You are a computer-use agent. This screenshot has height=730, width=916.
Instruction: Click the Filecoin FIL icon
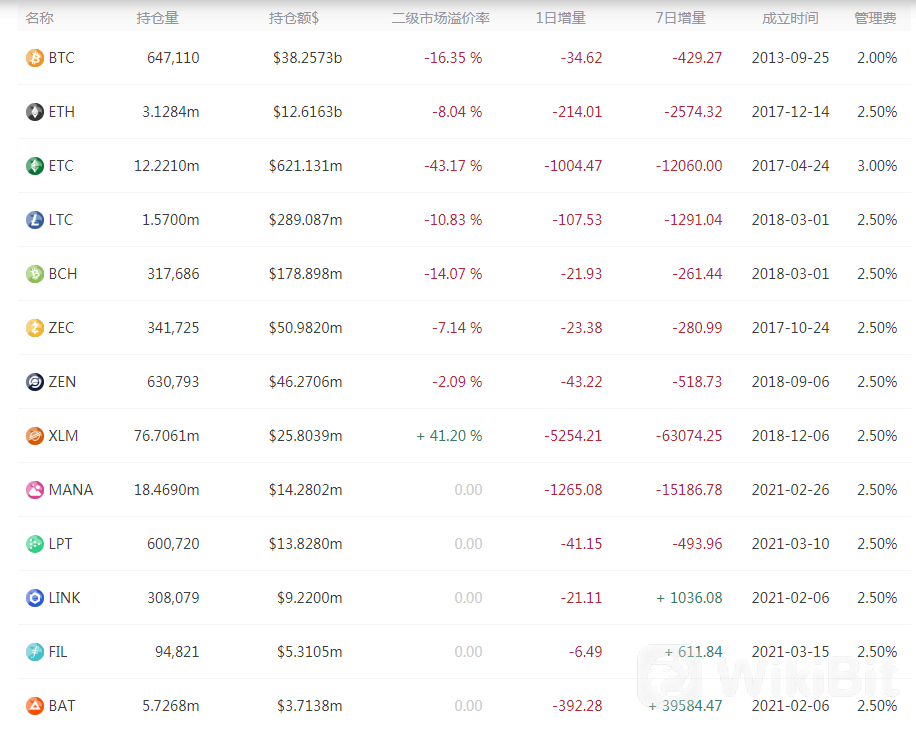[x=35, y=652]
